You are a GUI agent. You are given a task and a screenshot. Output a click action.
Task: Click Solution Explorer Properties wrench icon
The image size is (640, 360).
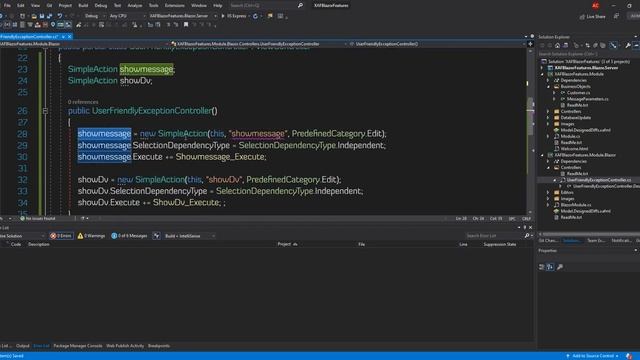coord(628,45)
